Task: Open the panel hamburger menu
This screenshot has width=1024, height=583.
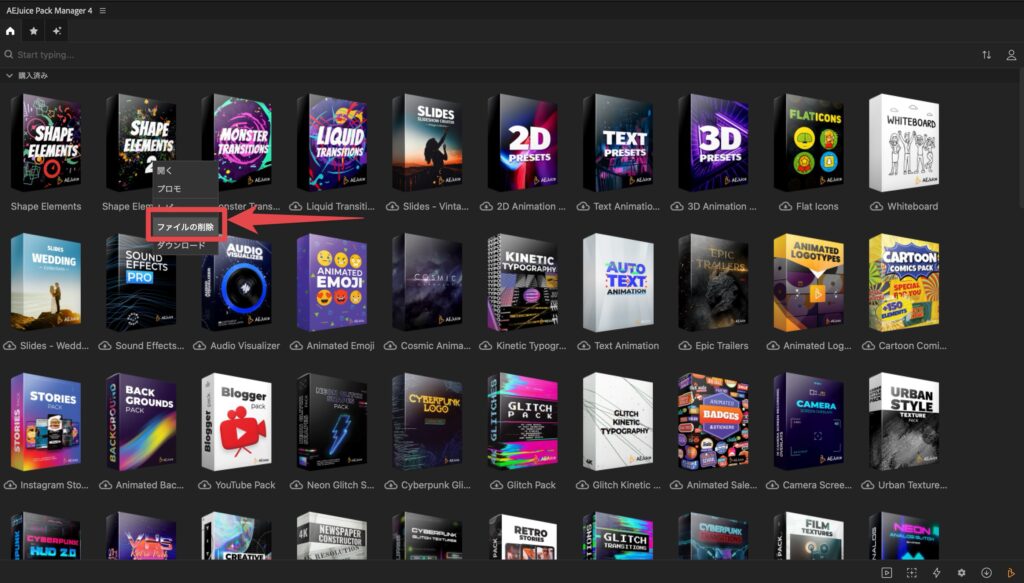Action: [103, 10]
